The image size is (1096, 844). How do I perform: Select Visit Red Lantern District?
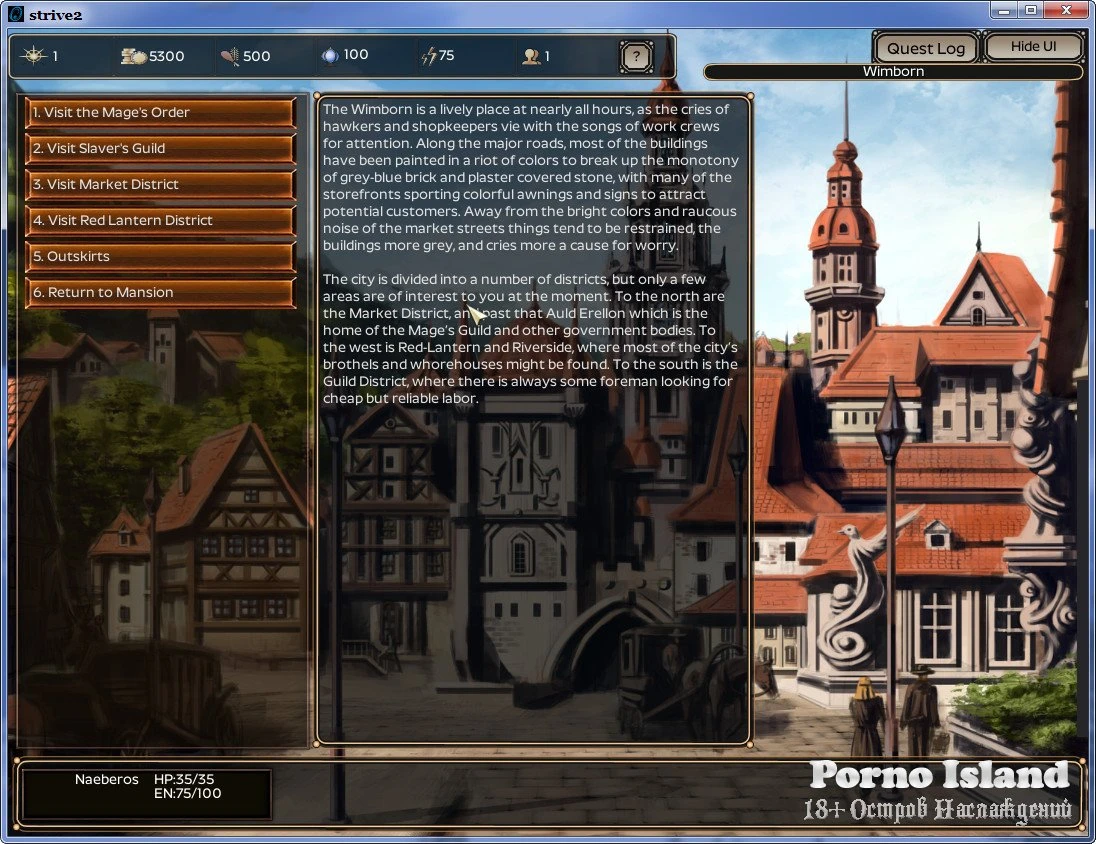[160, 221]
